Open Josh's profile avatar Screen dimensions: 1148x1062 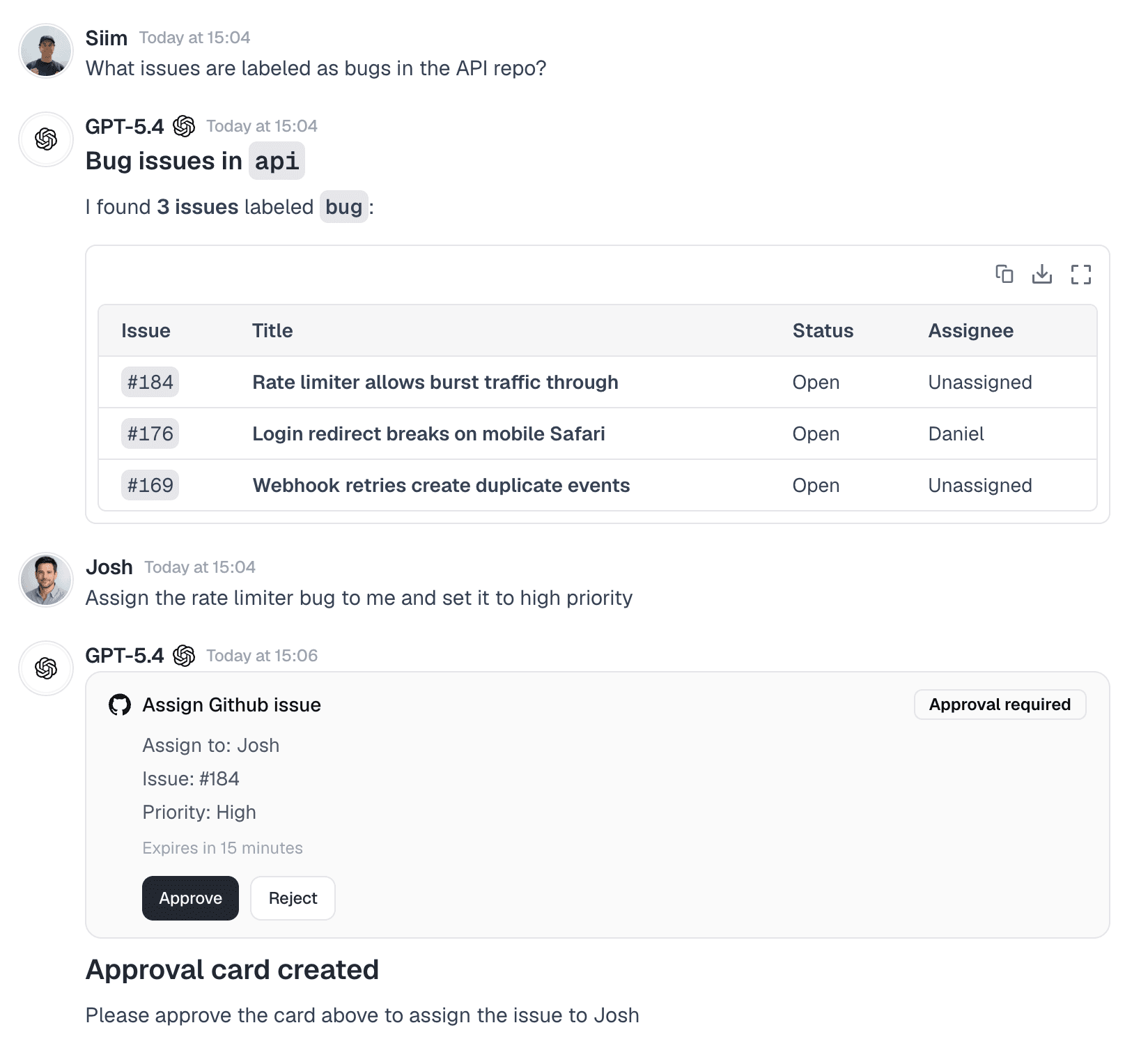point(45,580)
